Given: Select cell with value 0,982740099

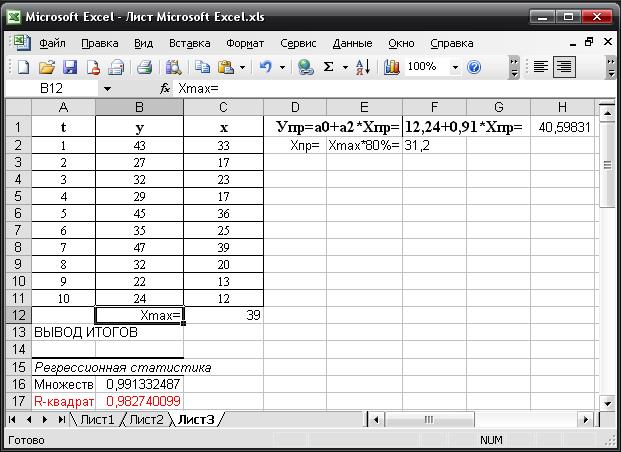Looking at the screenshot, I should pos(139,401).
